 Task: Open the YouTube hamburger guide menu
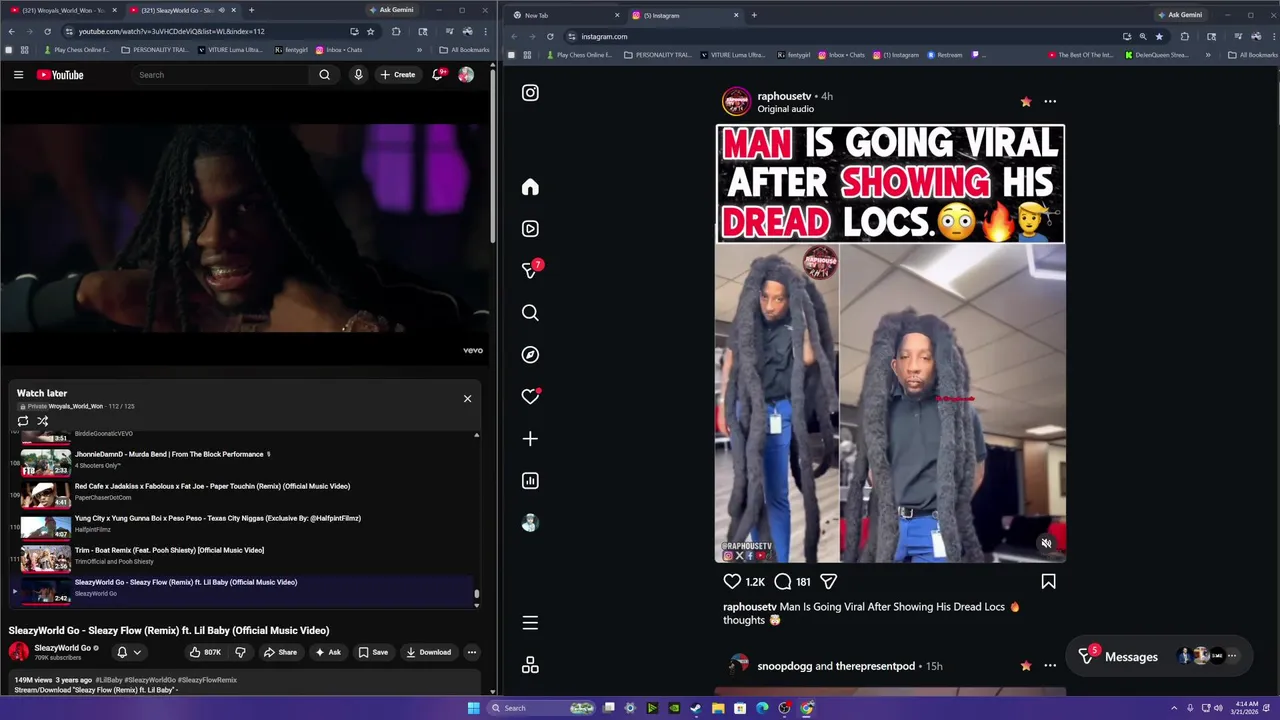18,75
